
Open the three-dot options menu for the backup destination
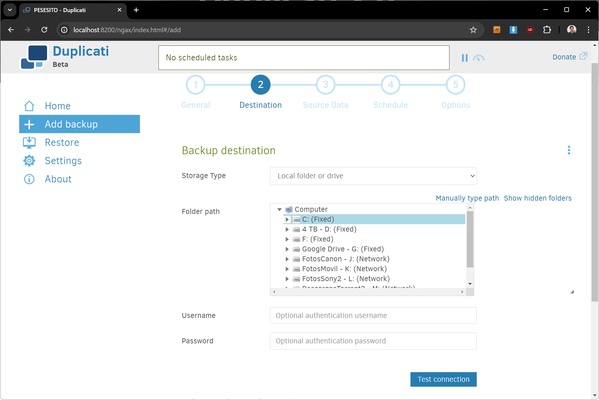click(x=569, y=150)
